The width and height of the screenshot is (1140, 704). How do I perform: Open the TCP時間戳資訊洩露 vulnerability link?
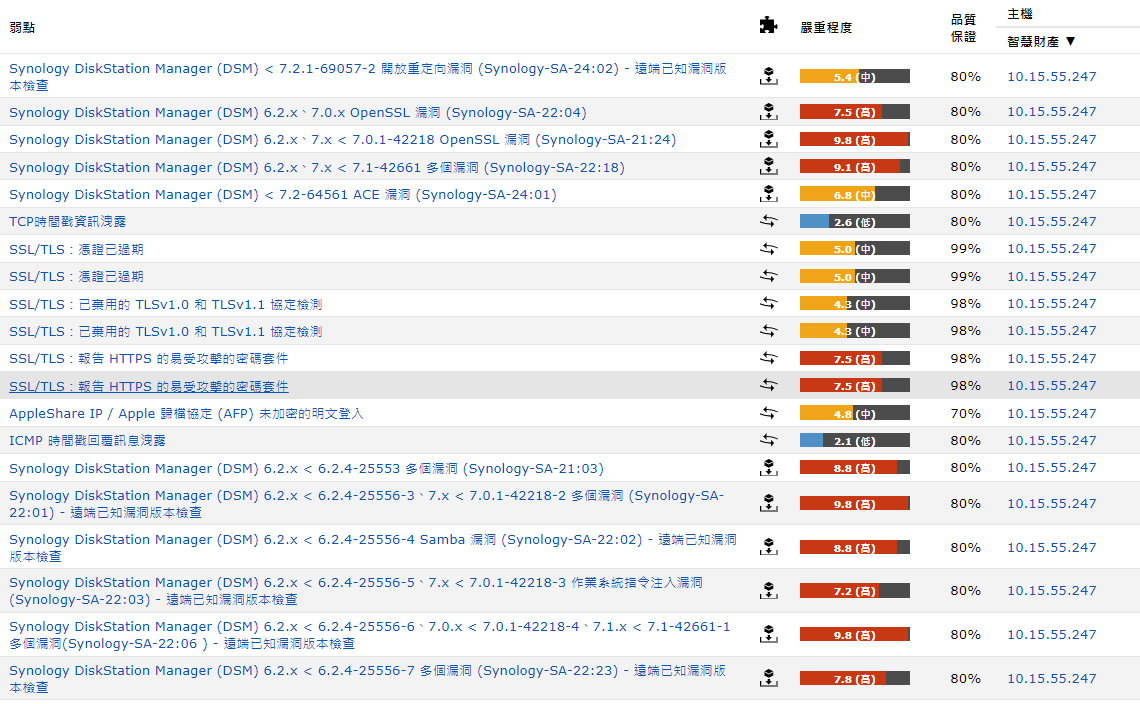click(68, 222)
